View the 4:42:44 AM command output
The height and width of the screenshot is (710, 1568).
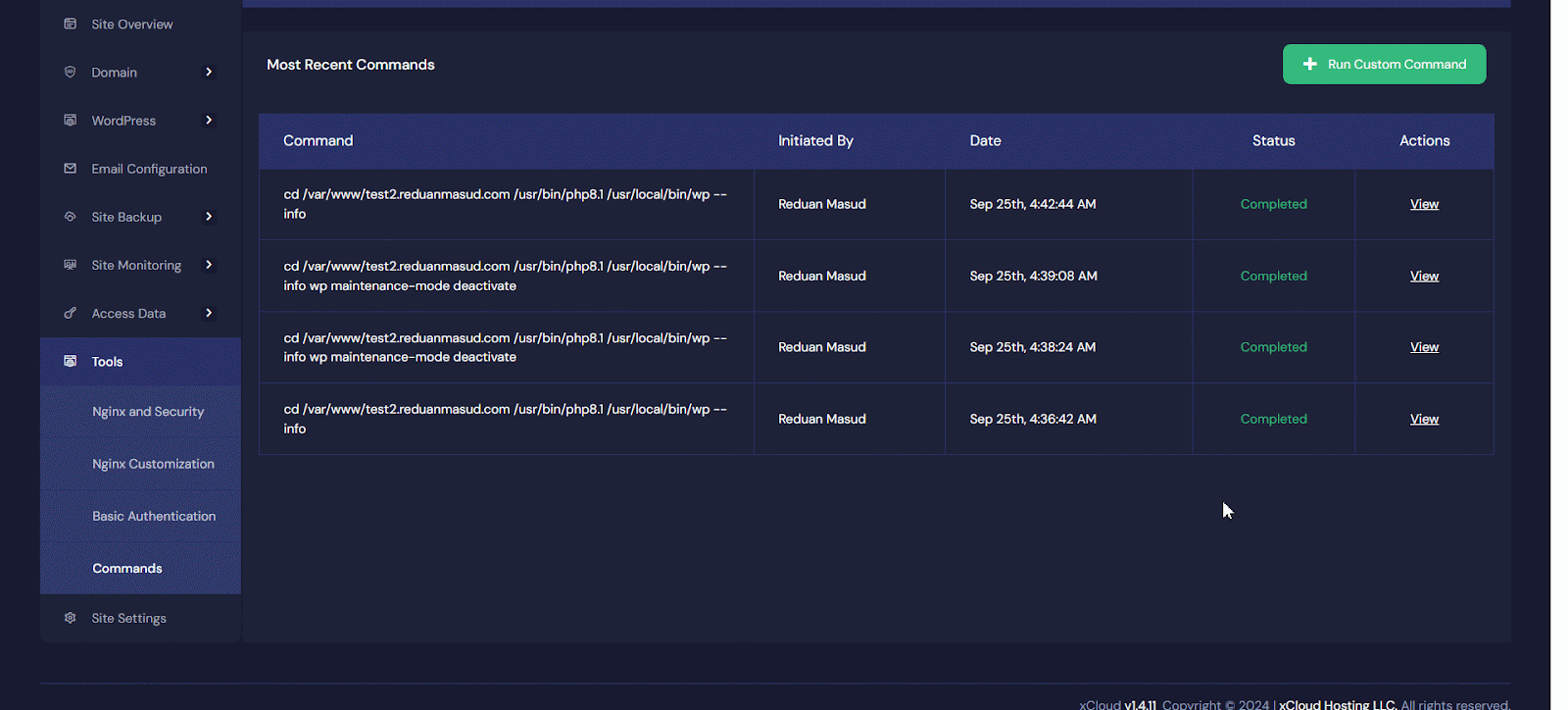(x=1424, y=204)
